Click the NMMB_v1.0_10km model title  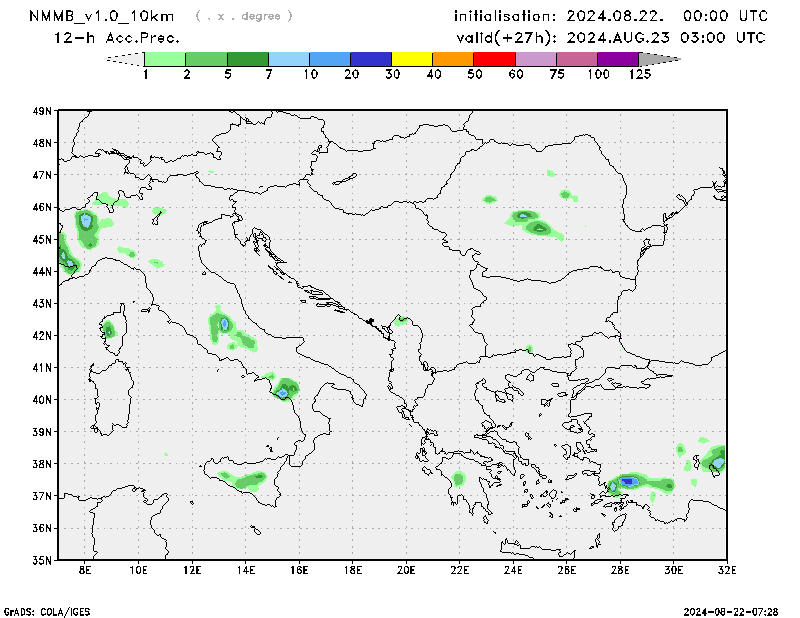103,16
